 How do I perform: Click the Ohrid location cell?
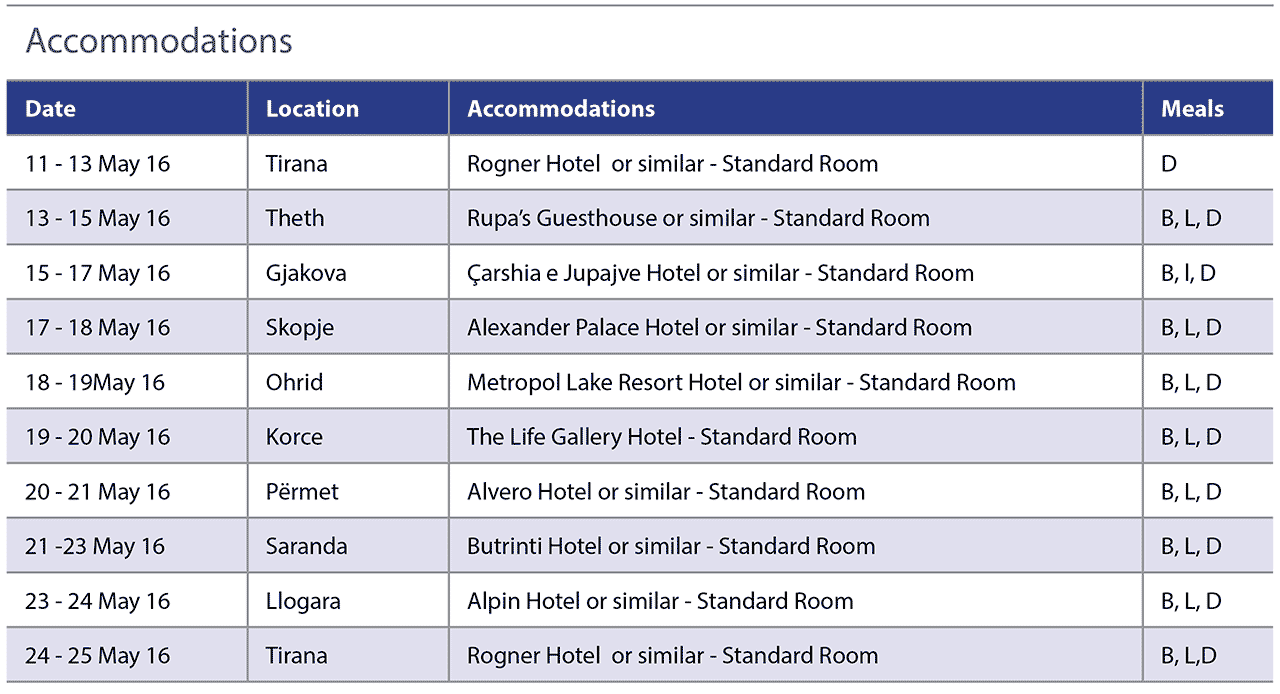[x=294, y=383]
